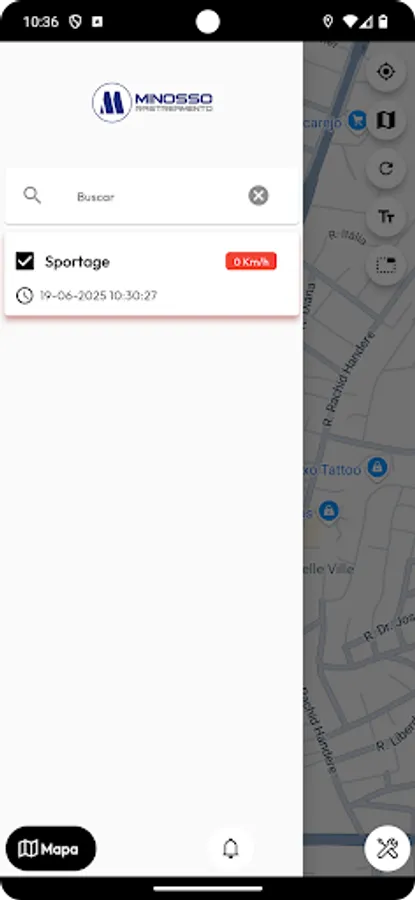This screenshot has width=415, height=900.
Task: Tap the Wi-Fi signal icon in status bar
Action: [350, 22]
